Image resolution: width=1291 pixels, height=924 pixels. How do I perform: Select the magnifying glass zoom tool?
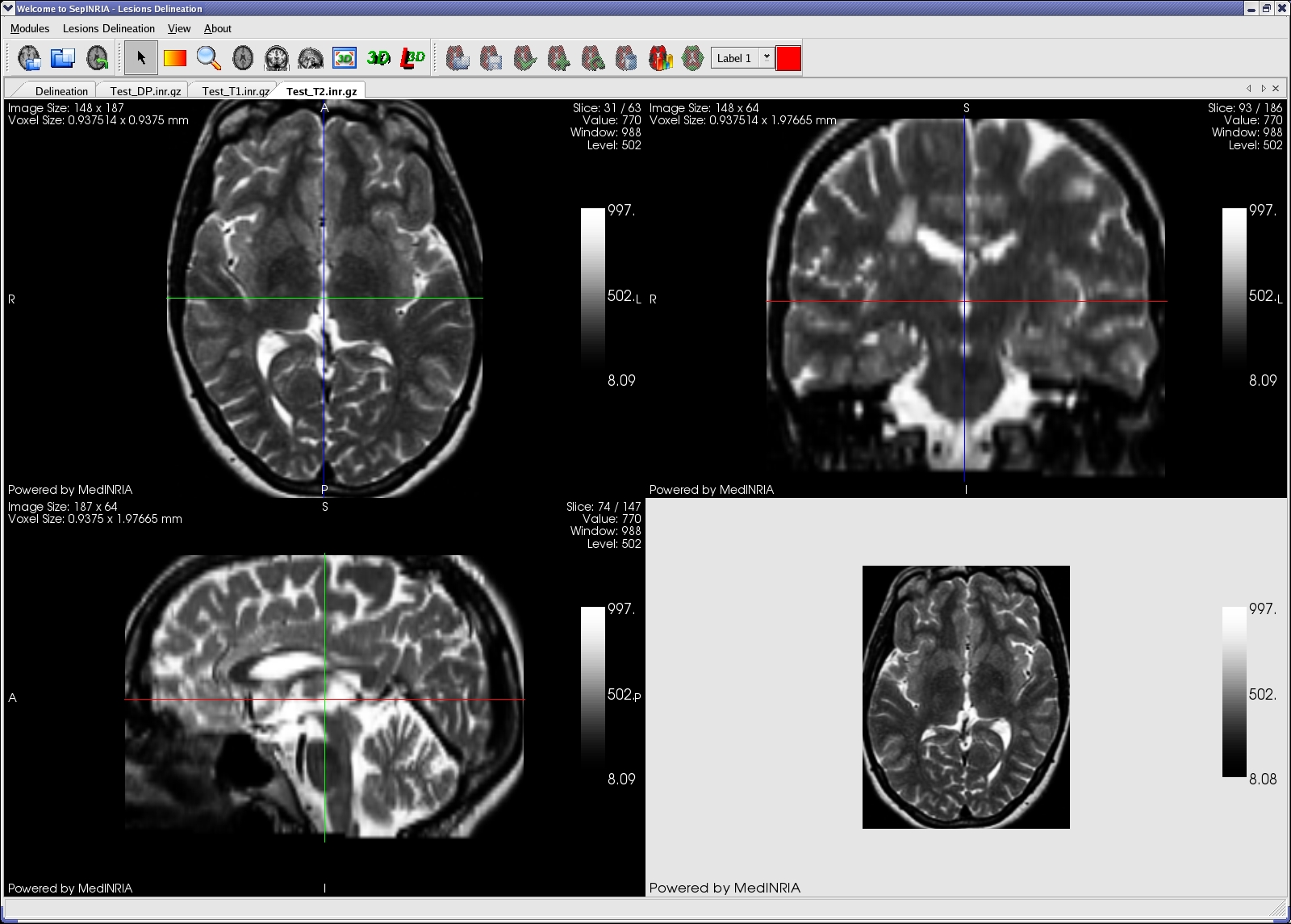click(209, 58)
